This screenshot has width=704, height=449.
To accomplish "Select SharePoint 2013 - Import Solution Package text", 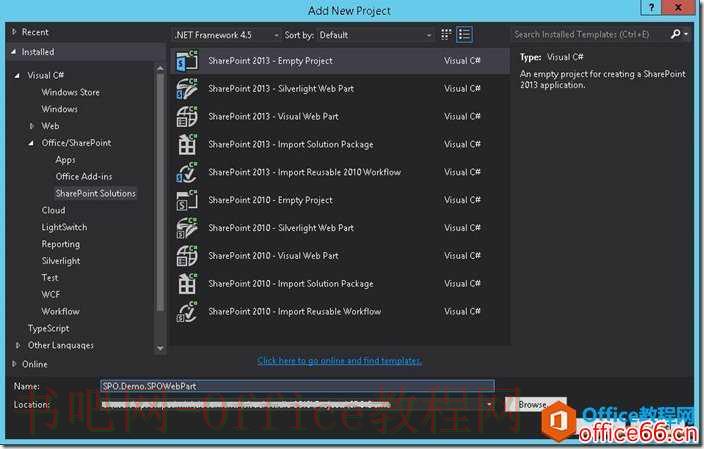I will coord(291,144).
